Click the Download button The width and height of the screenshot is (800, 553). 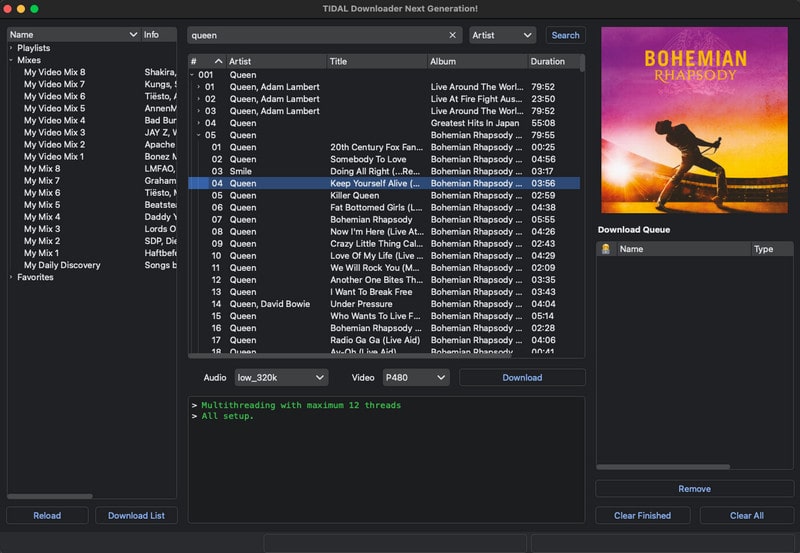coord(522,377)
